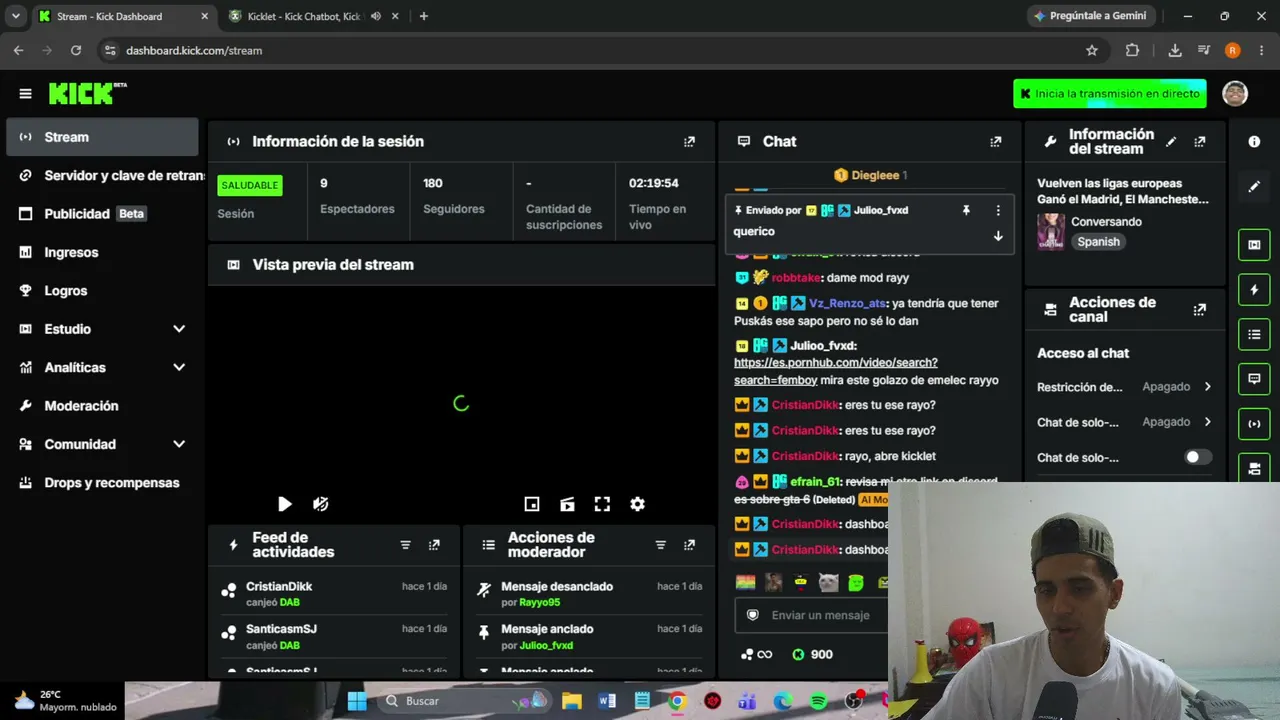1280x720 pixels.
Task: Click the clip icon under stream preview
Action: click(x=567, y=504)
